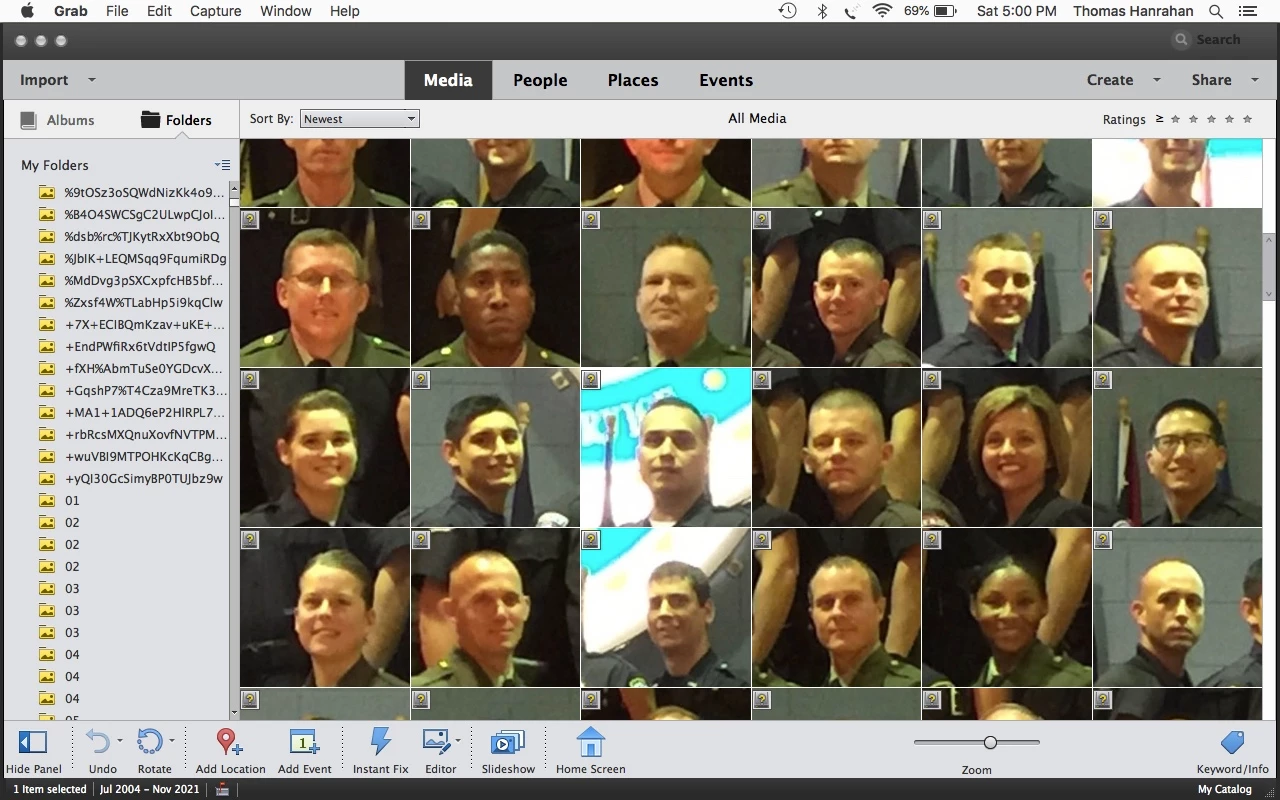Open the Apple menu
The width and height of the screenshot is (1280, 800).
27,11
